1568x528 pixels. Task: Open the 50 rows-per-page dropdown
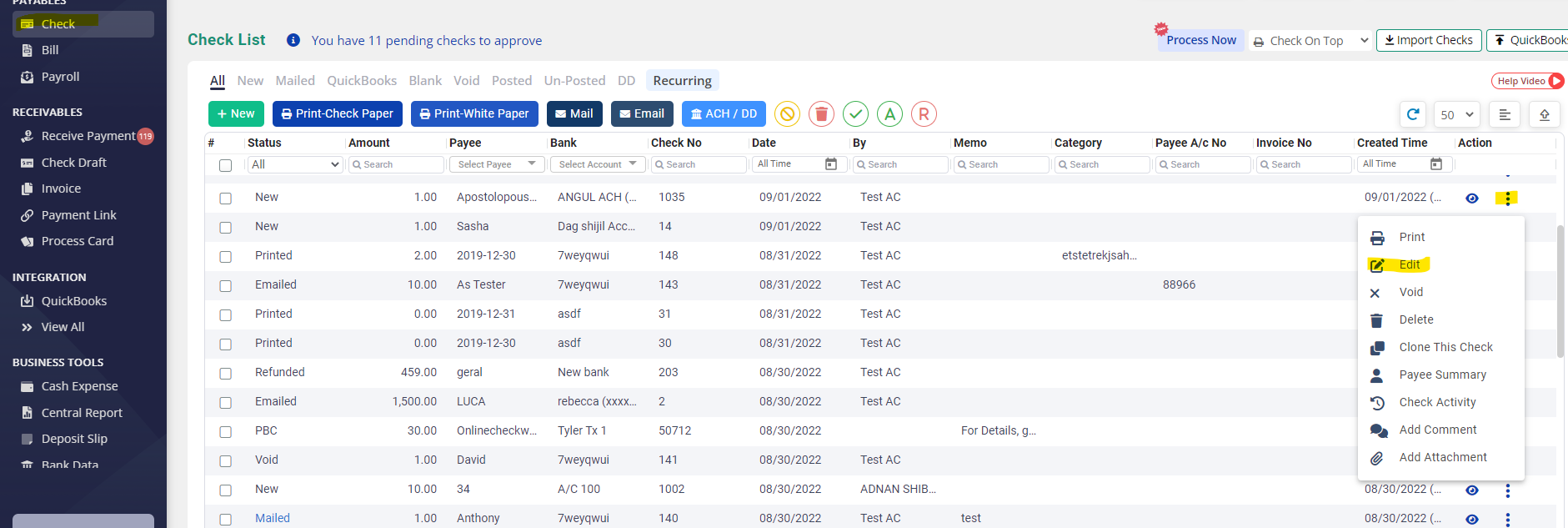(1457, 114)
